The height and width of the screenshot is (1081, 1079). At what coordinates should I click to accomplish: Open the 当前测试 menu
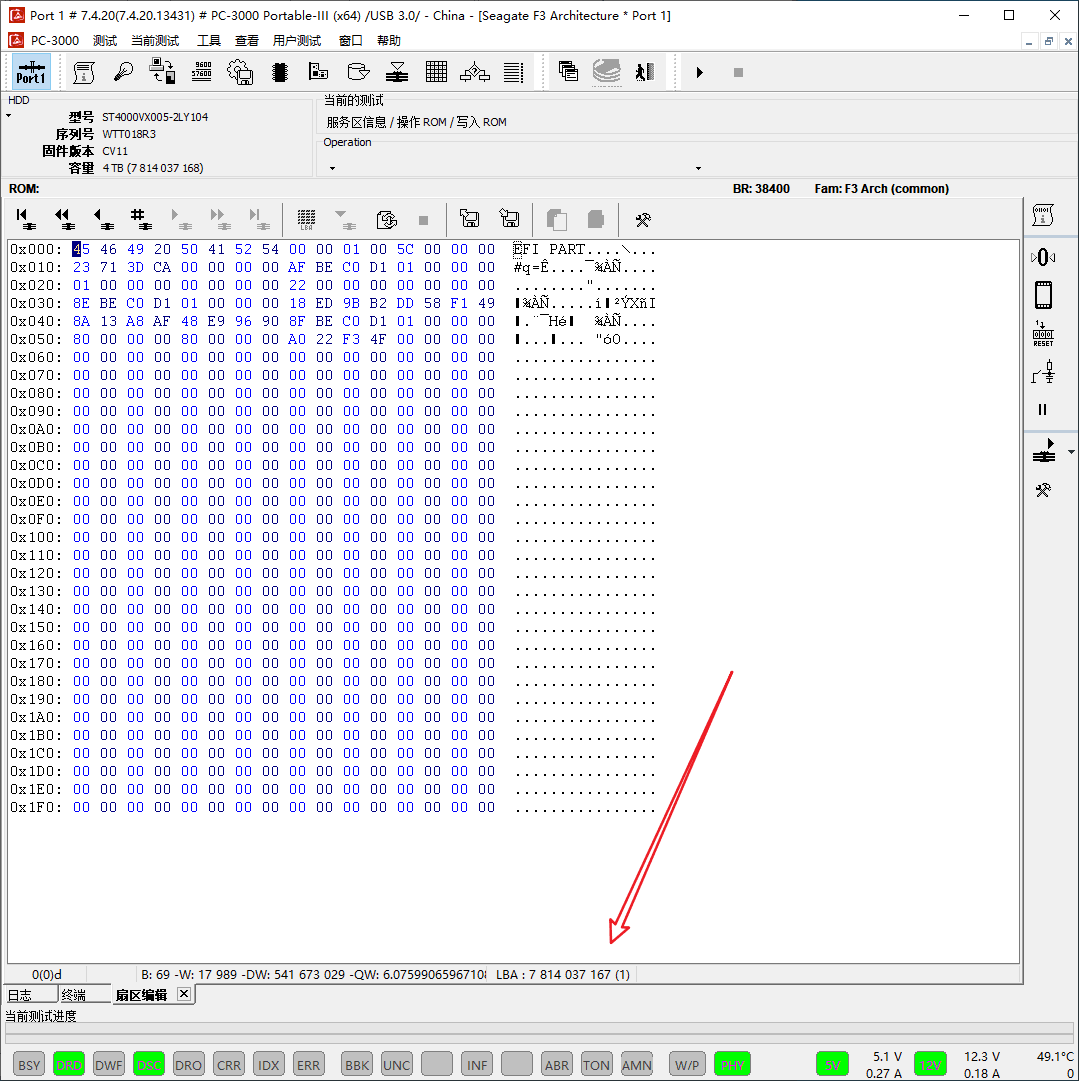pos(155,41)
